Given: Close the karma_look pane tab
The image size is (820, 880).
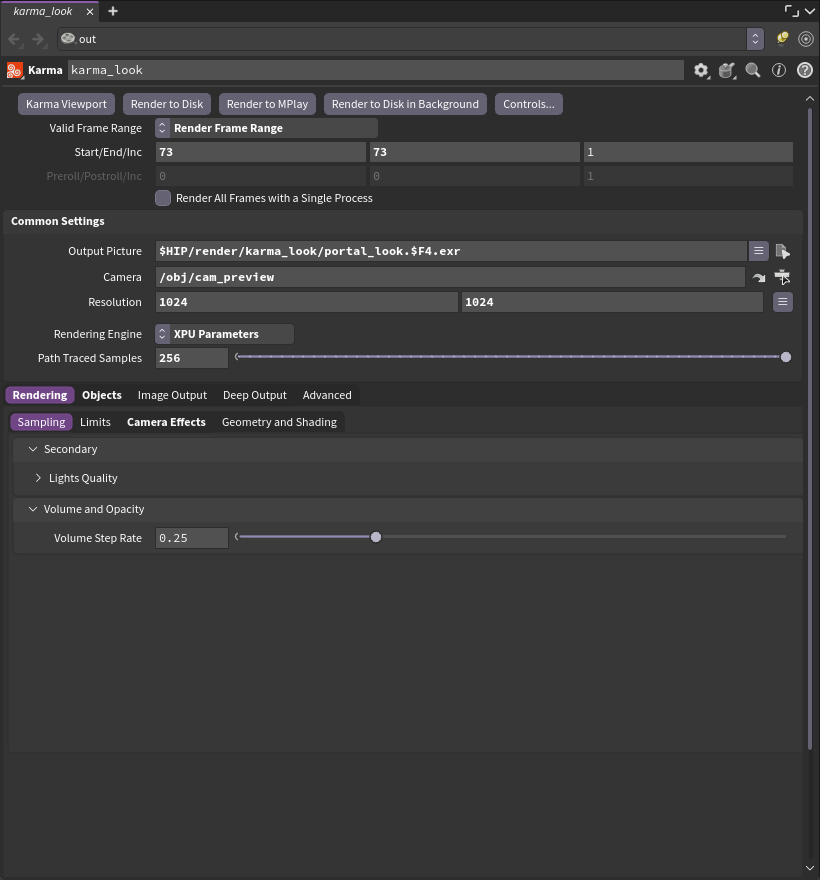Looking at the screenshot, I should (x=90, y=11).
